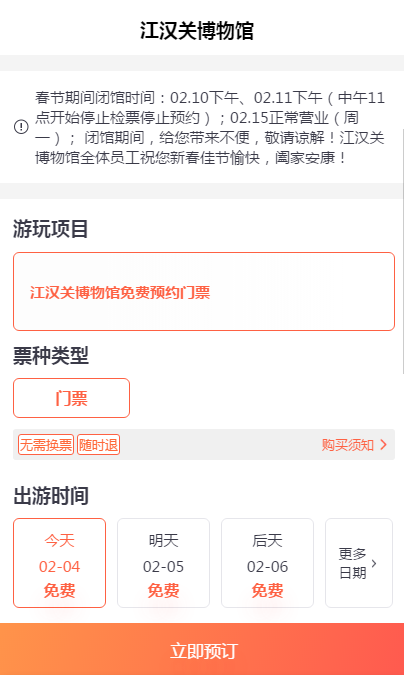Click the 票种类型 section heading
The height and width of the screenshot is (675, 404).
pos(50,356)
